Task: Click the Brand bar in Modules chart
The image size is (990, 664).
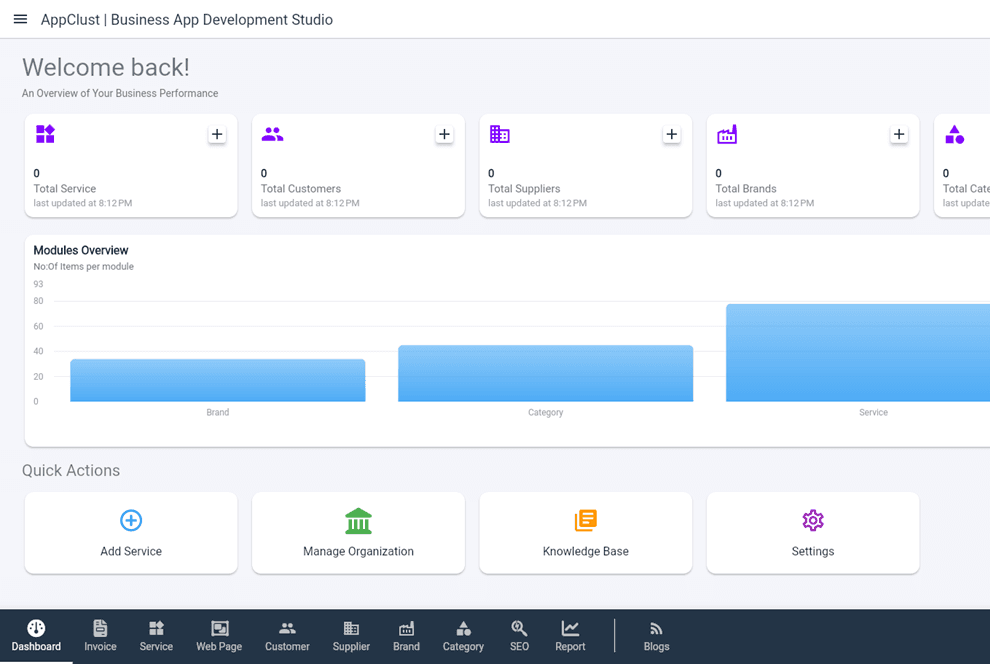Action: [x=218, y=381]
